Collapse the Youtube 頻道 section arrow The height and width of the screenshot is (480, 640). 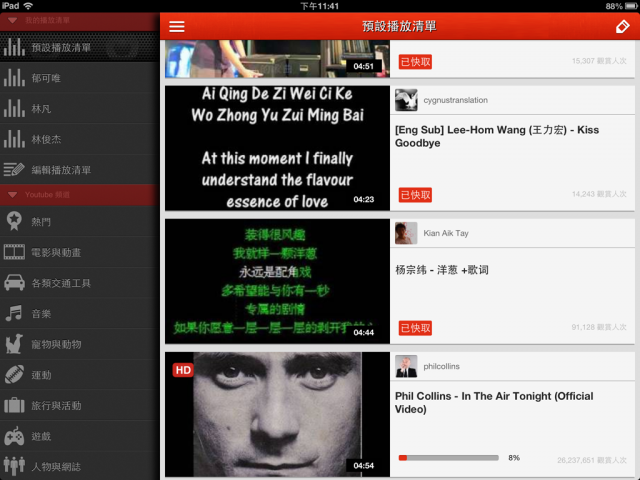[x=12, y=195]
